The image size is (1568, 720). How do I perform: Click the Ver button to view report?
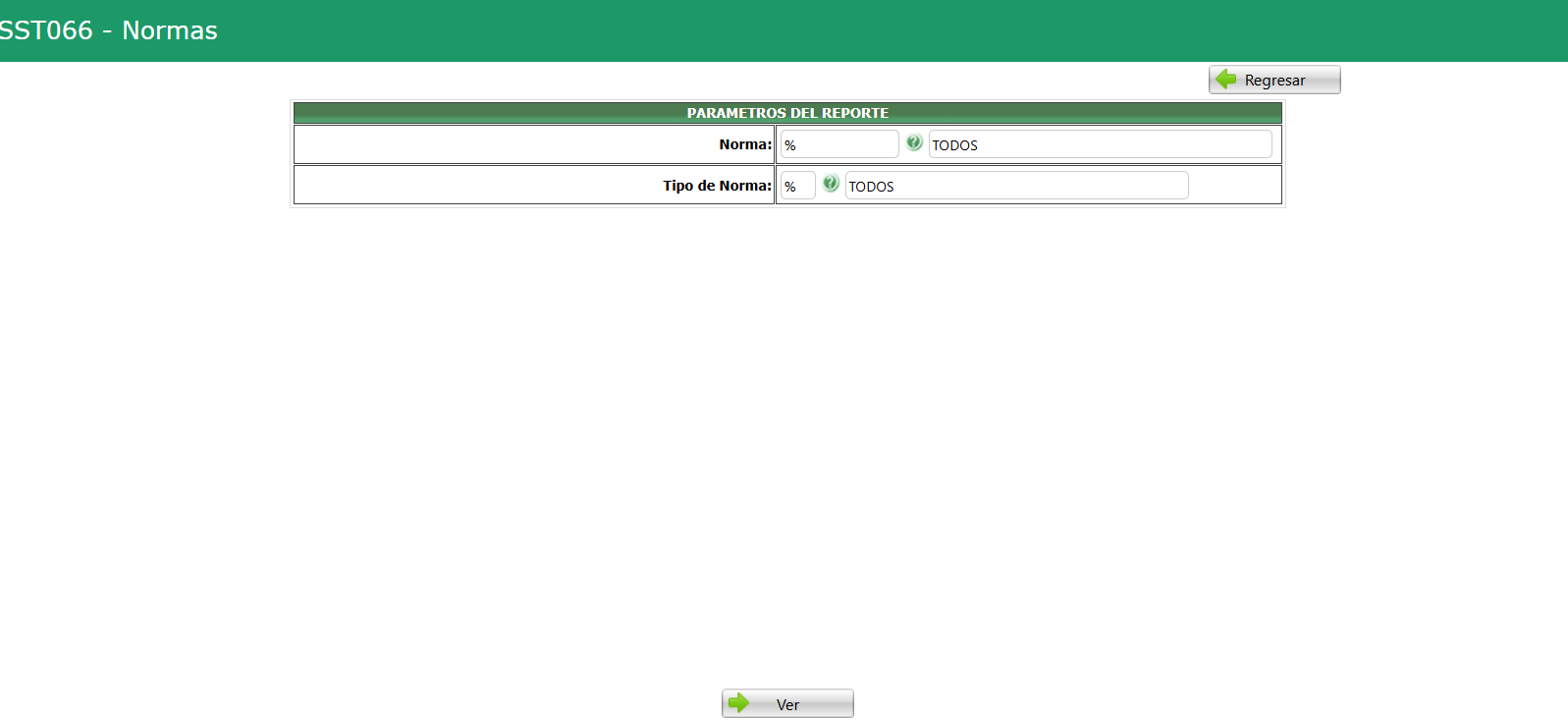(x=787, y=703)
